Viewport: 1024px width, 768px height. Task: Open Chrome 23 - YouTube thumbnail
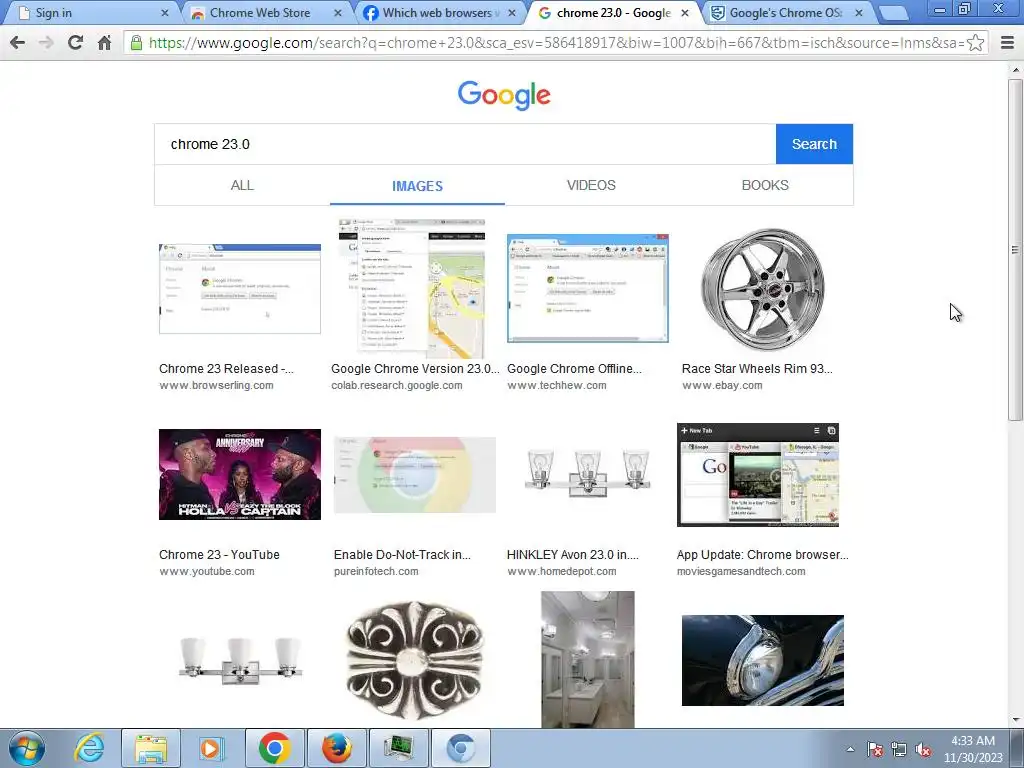(240, 475)
